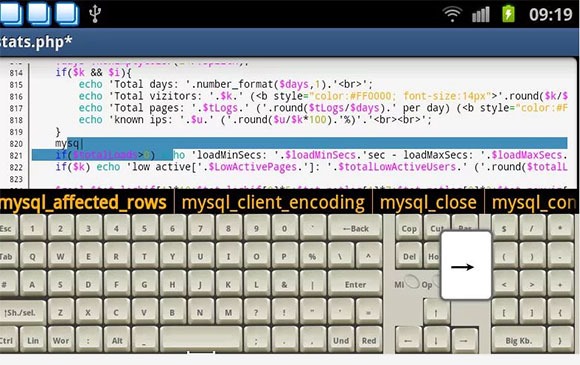The image size is (580, 365).
Task: Tap the forward slash key
Action: click(x=532, y=229)
